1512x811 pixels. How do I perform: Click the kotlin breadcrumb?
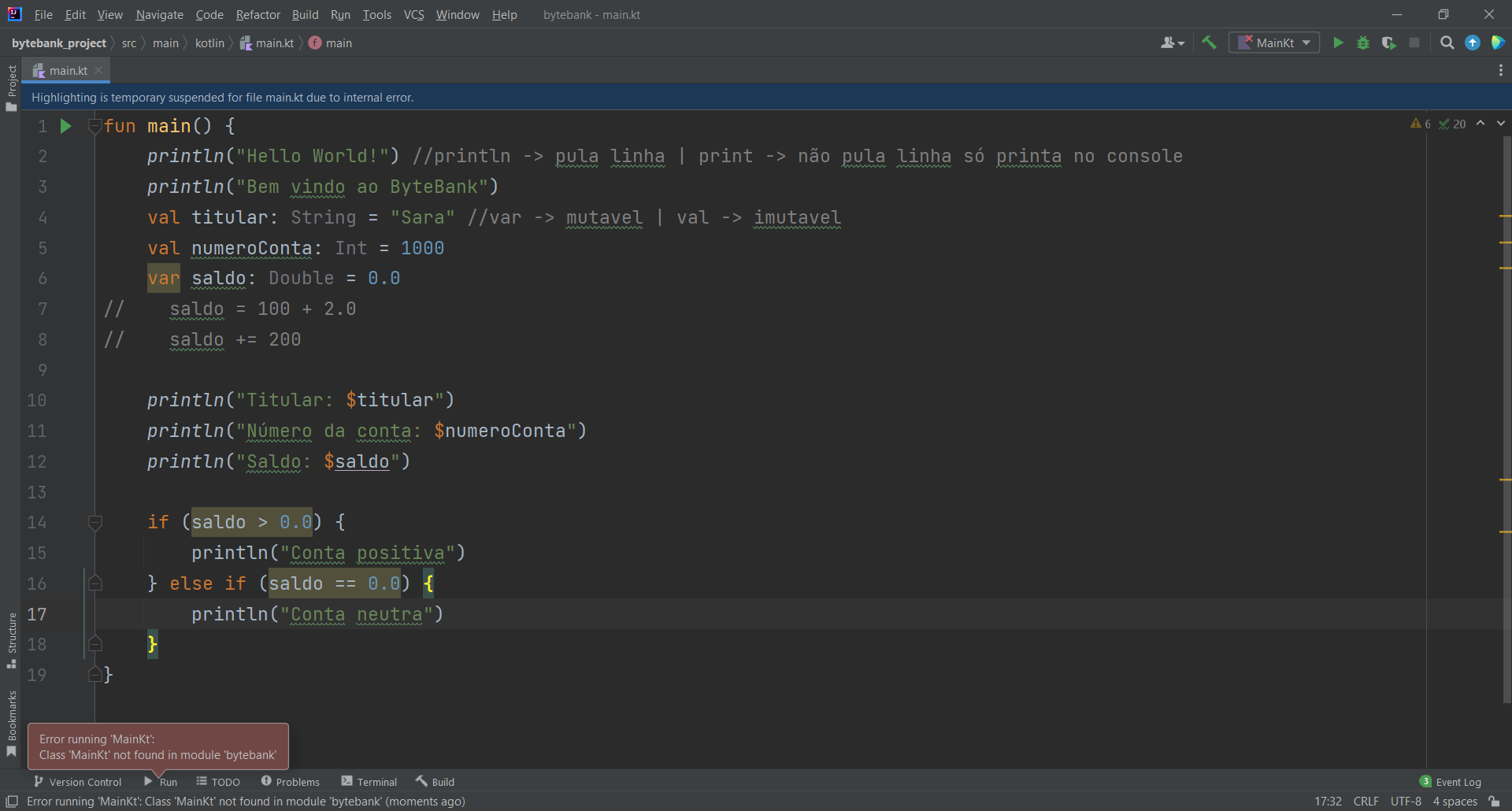(x=209, y=43)
